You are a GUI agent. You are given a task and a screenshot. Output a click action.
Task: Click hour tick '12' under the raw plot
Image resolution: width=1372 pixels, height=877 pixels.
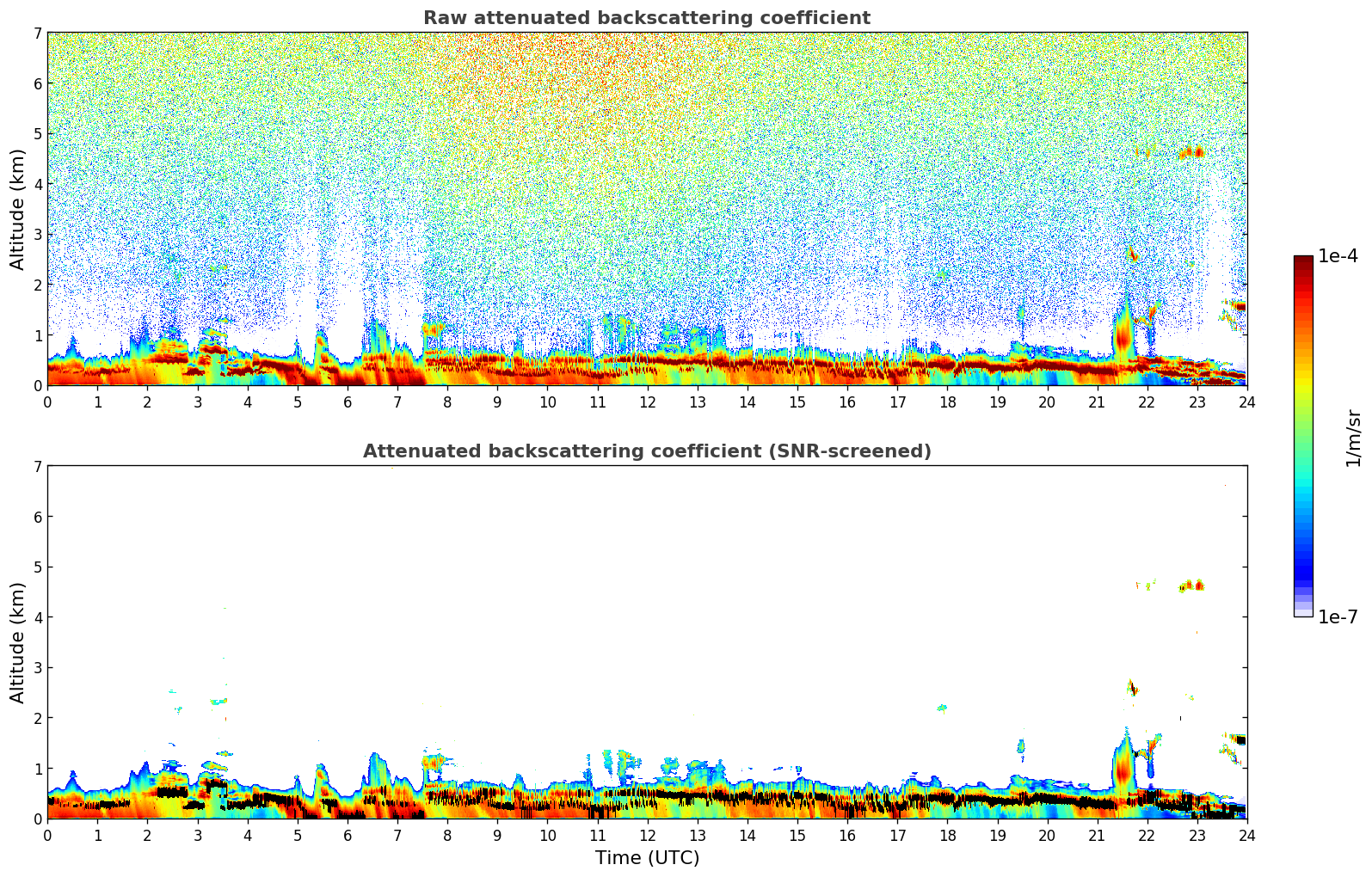[647, 402]
